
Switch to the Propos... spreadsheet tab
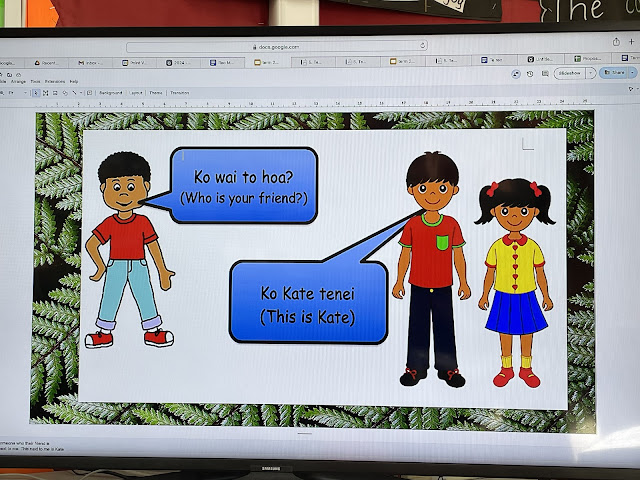tap(588, 59)
